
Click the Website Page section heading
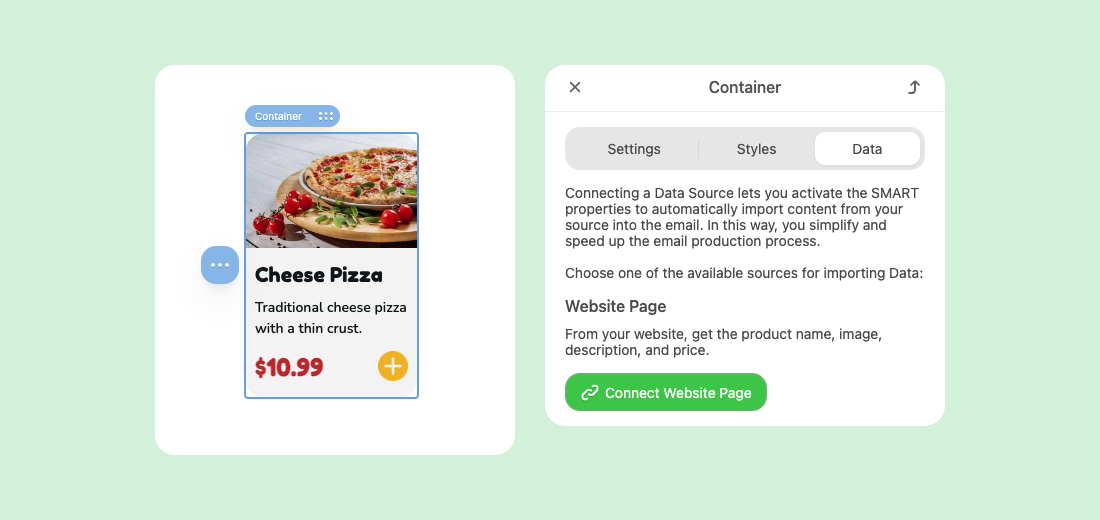615,306
